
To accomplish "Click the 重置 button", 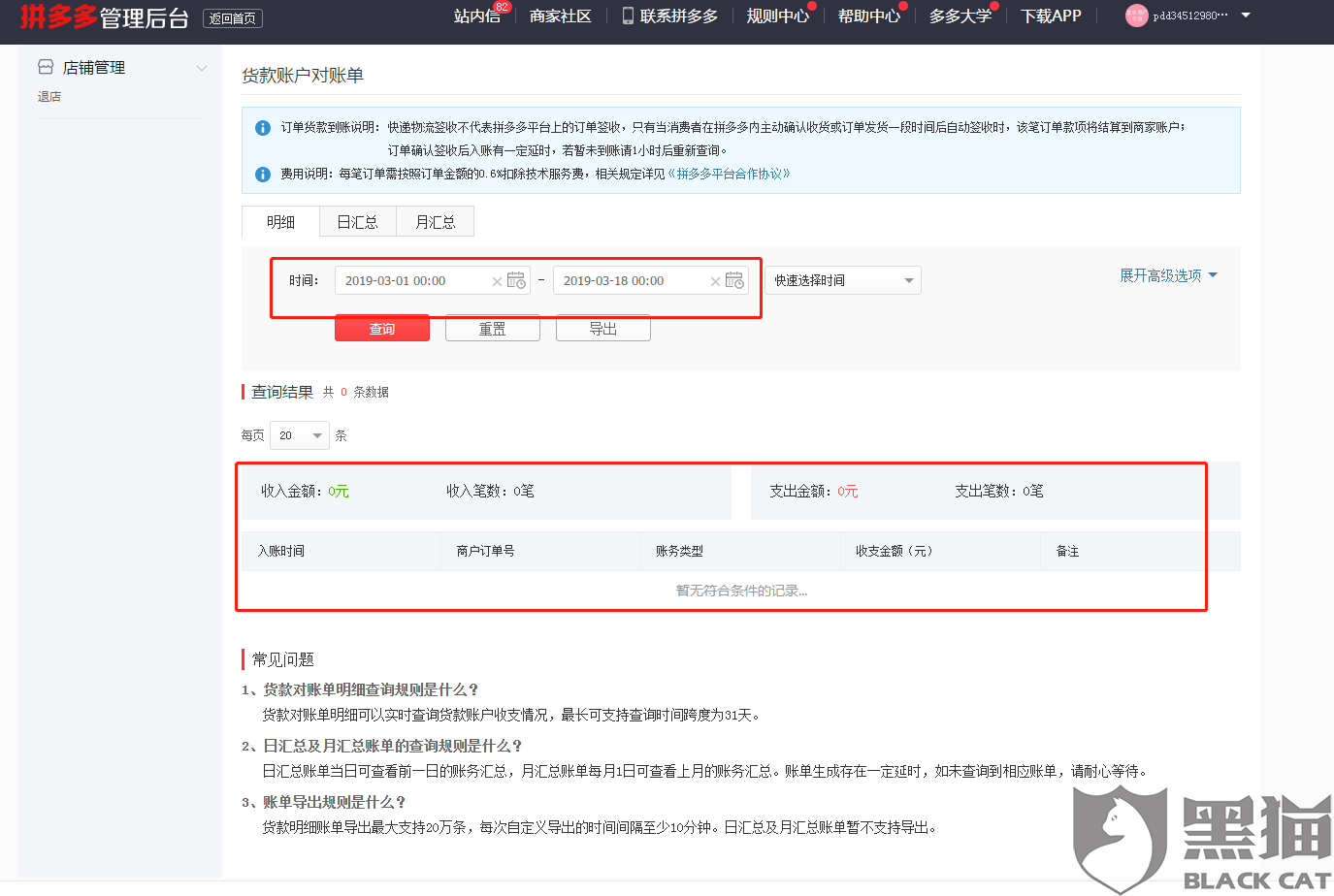I will (x=493, y=329).
